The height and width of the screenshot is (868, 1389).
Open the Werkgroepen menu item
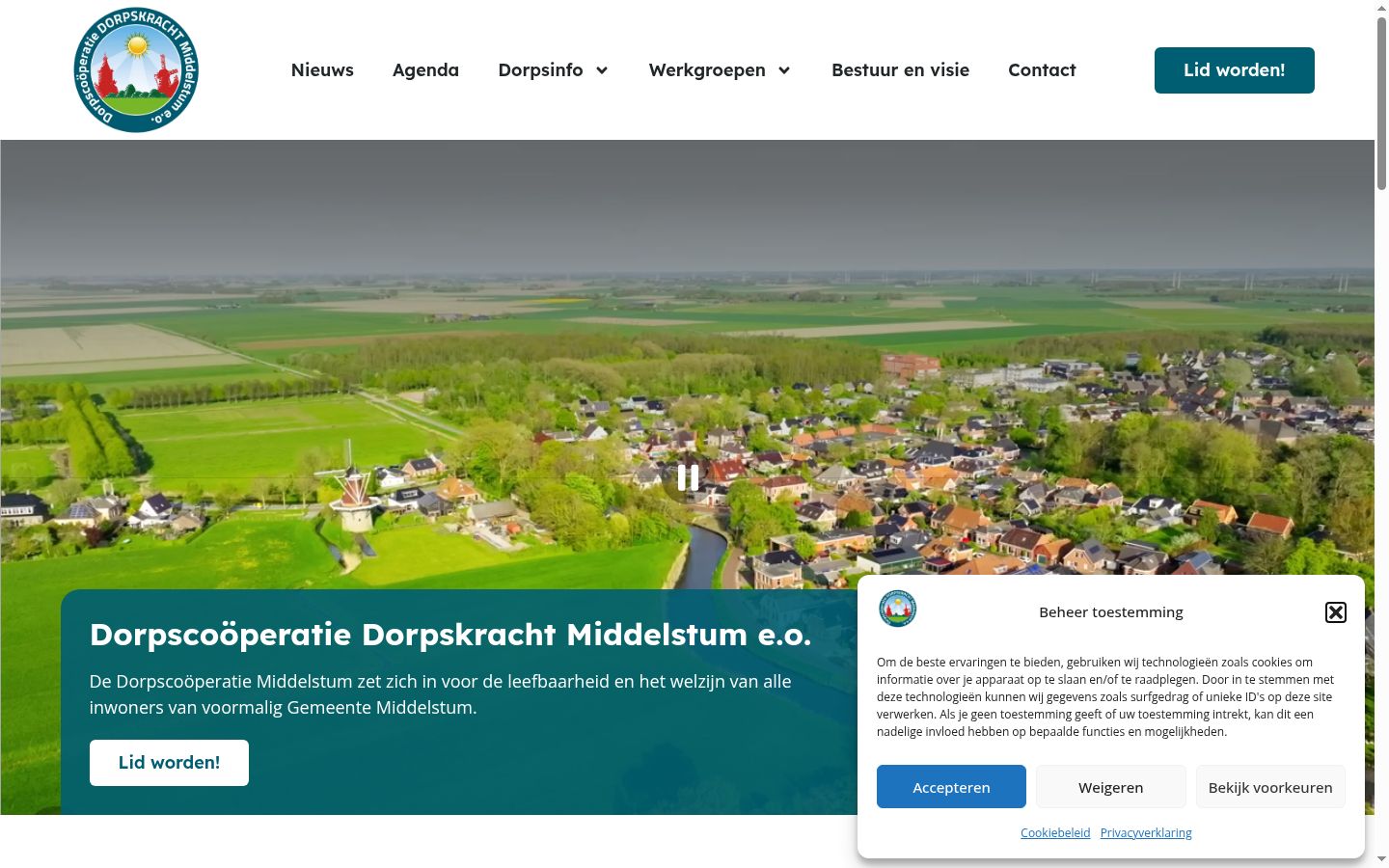[707, 70]
